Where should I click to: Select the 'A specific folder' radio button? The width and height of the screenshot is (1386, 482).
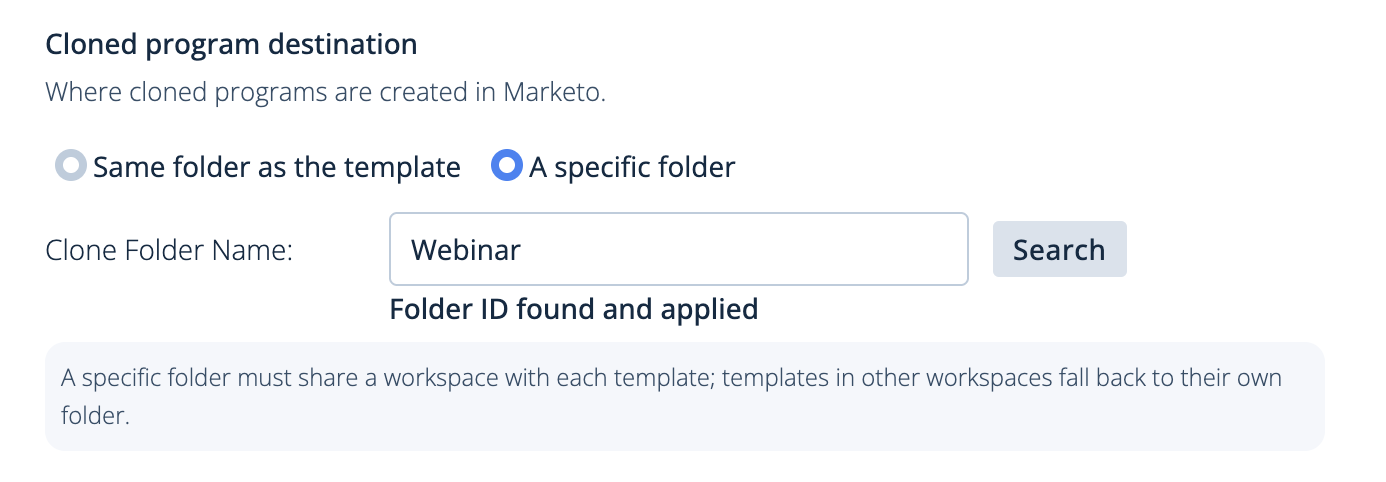(x=506, y=166)
